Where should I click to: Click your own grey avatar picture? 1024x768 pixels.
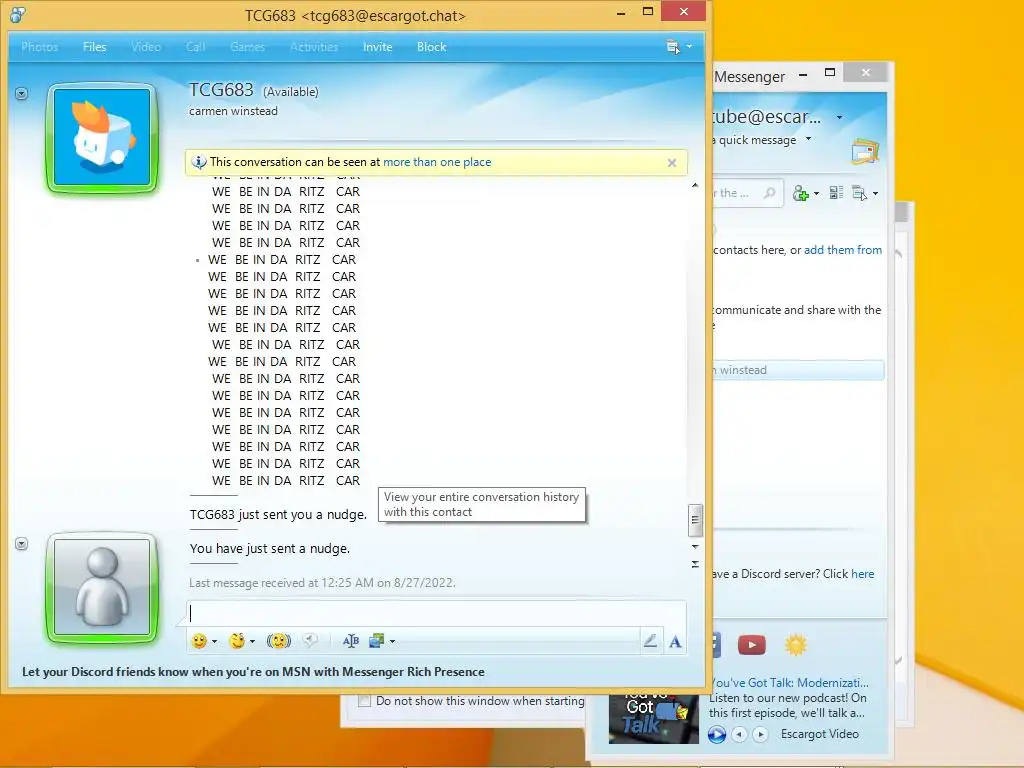pos(102,587)
